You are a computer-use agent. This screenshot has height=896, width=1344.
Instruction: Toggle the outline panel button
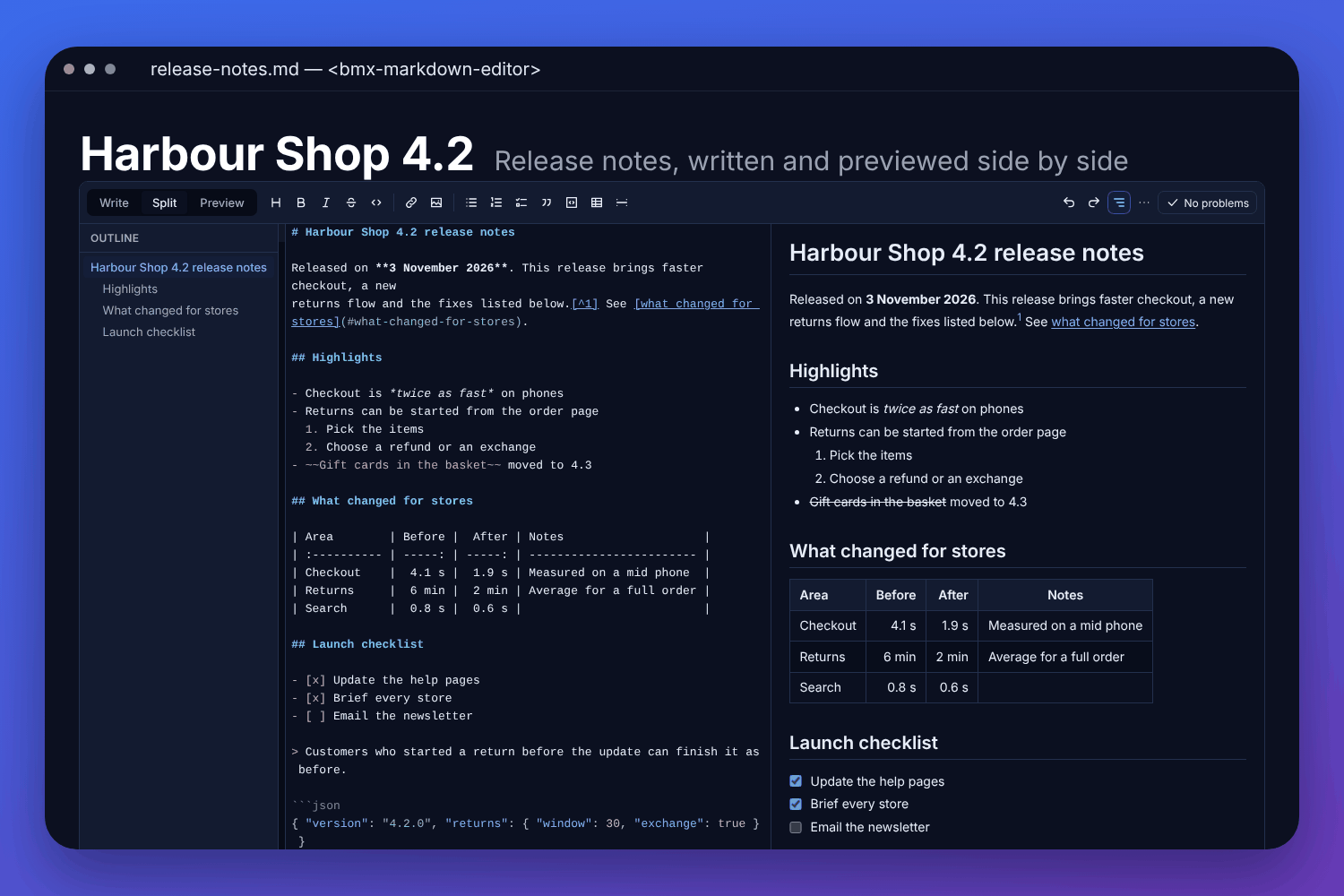pos(1119,202)
